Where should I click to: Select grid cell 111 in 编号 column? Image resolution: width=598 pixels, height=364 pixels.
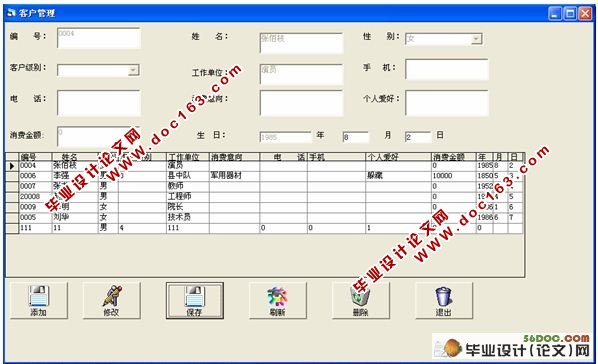pos(35,228)
